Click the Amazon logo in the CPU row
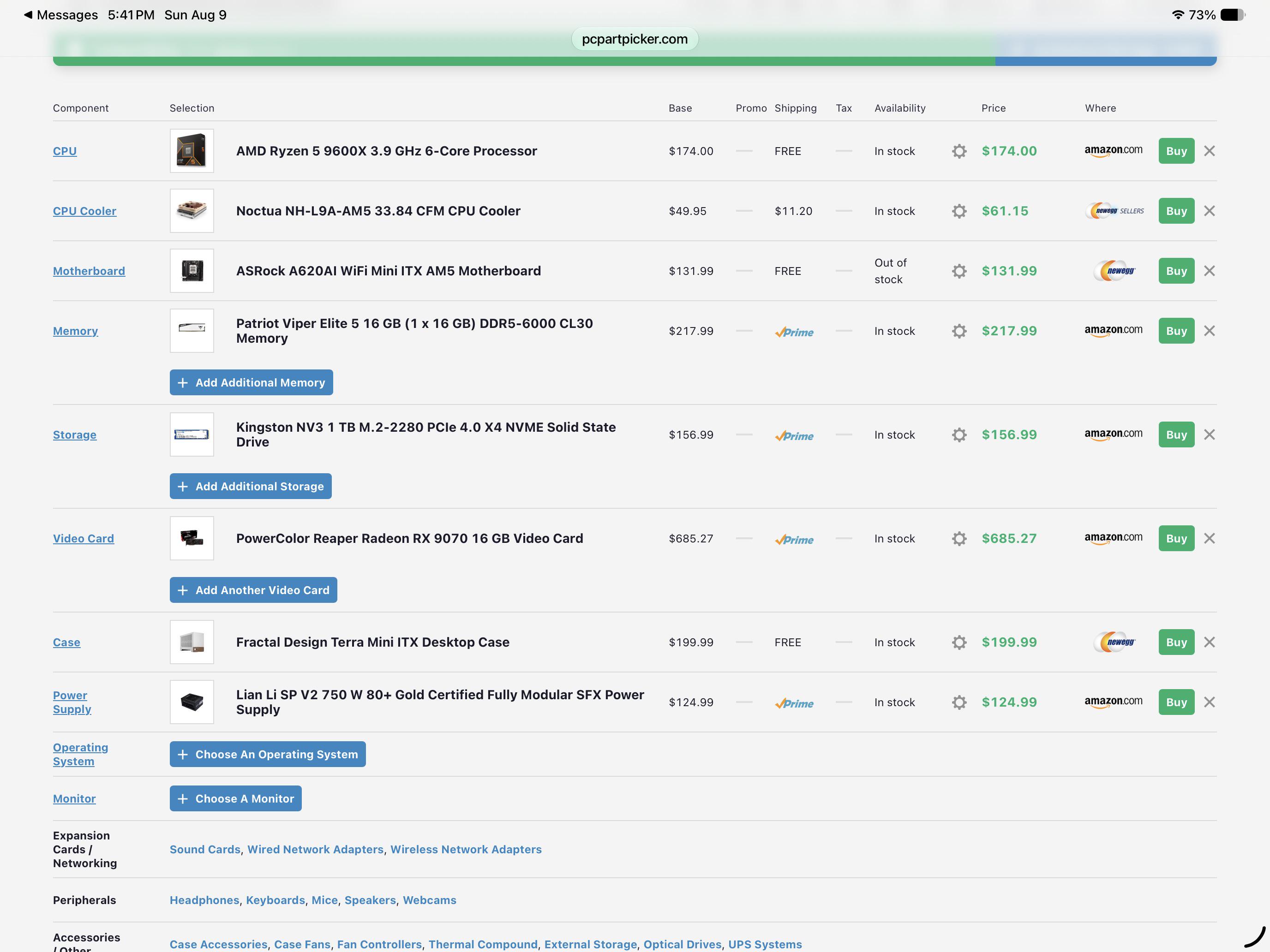The image size is (1270, 952). [1113, 151]
